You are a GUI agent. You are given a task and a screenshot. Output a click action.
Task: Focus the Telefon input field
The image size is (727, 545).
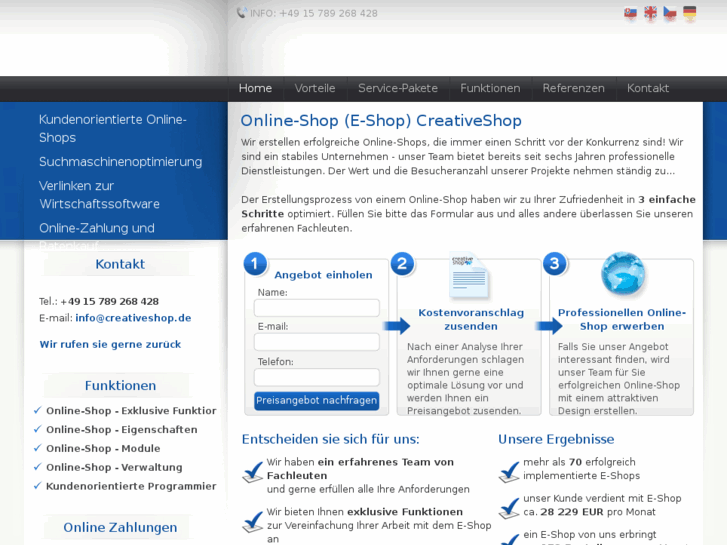(317, 377)
